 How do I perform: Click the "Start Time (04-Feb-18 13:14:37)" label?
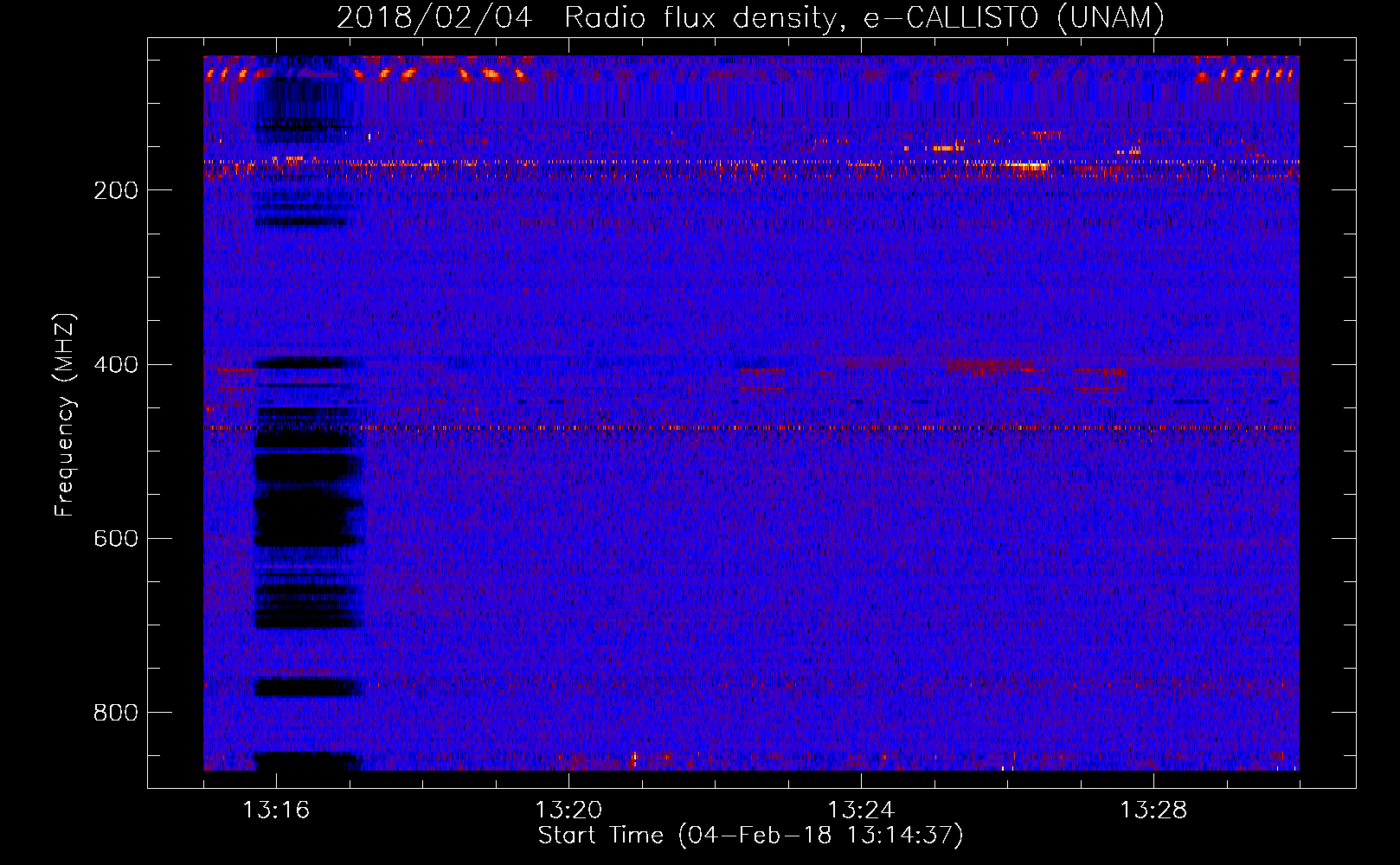click(750, 836)
